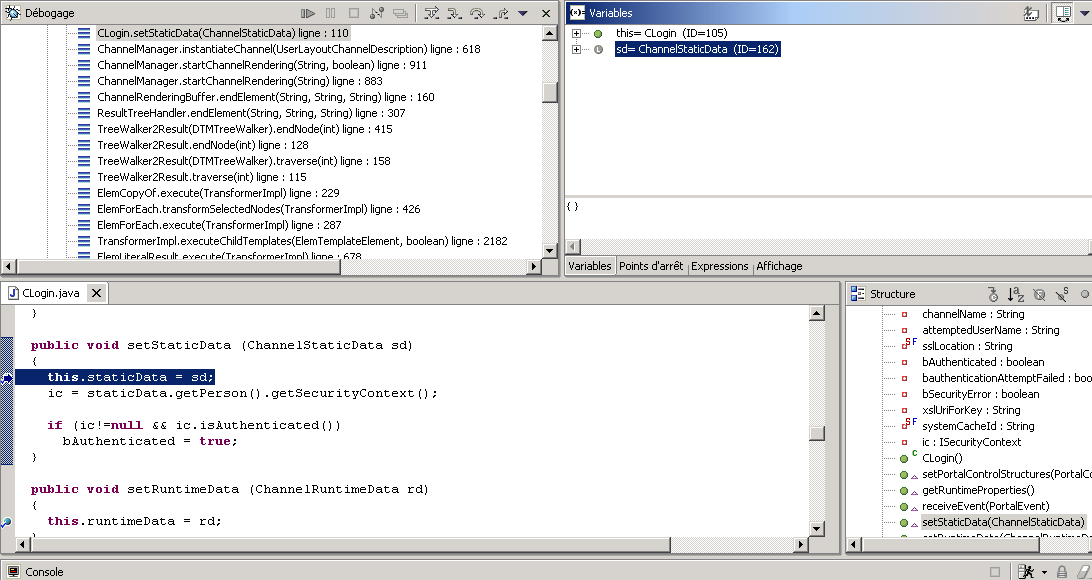Click the Step Into debug icon

click(x=432, y=14)
